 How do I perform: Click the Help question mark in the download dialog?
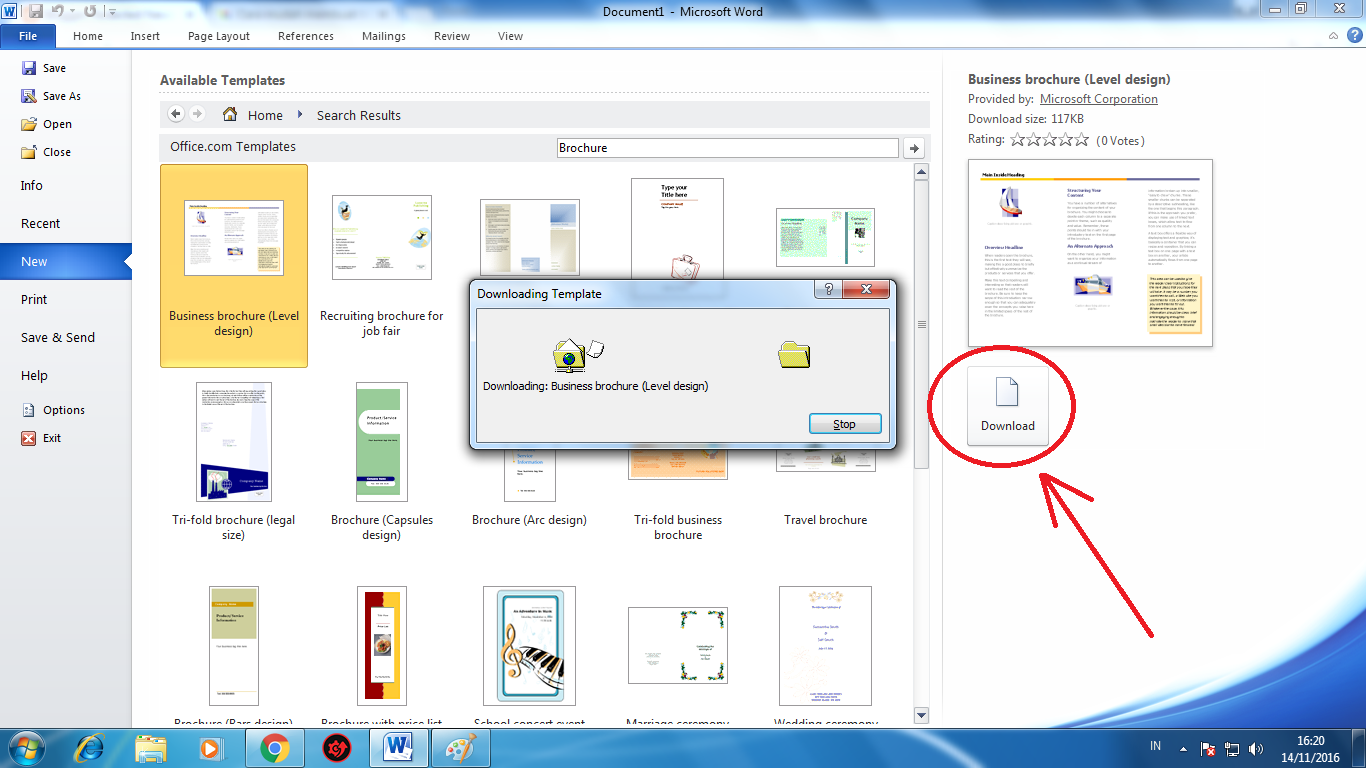(827, 290)
